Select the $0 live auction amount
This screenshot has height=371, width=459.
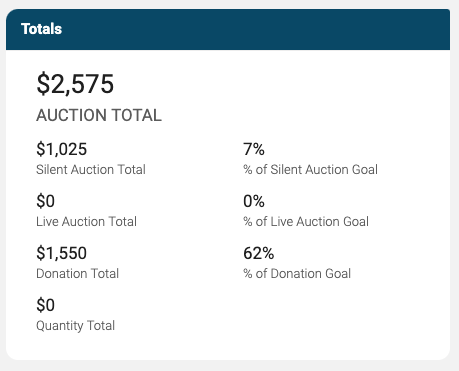pos(45,201)
